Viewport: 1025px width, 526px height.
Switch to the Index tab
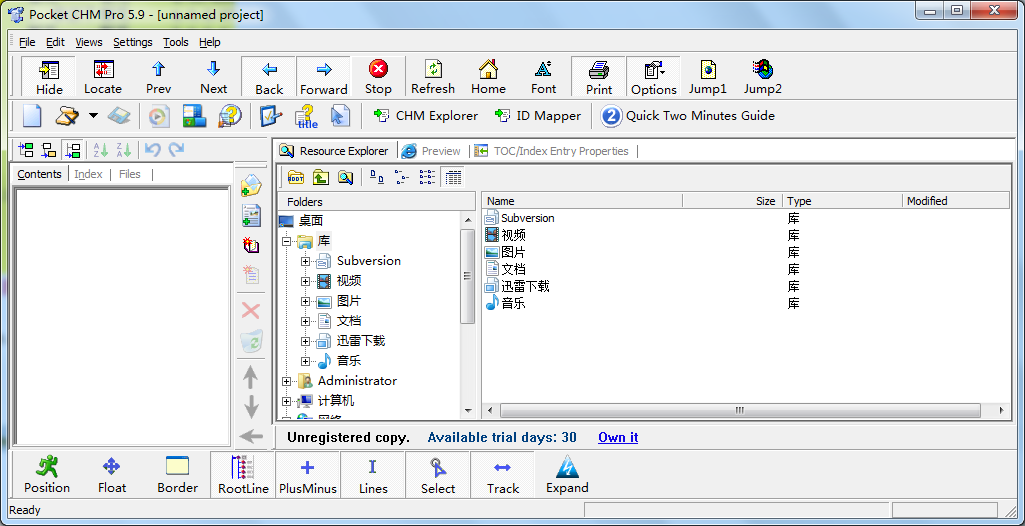tap(88, 174)
